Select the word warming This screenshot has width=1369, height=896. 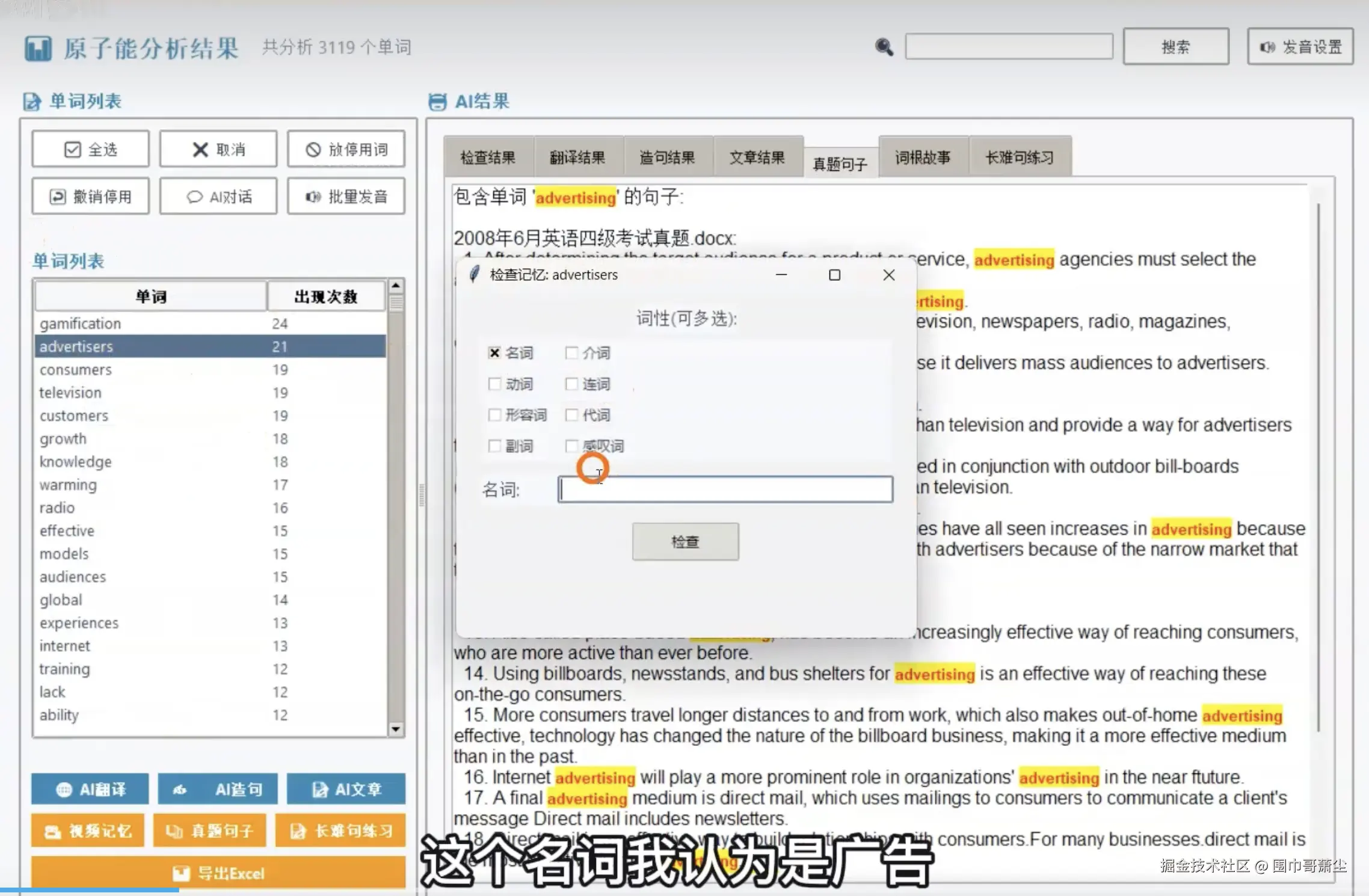211,485
